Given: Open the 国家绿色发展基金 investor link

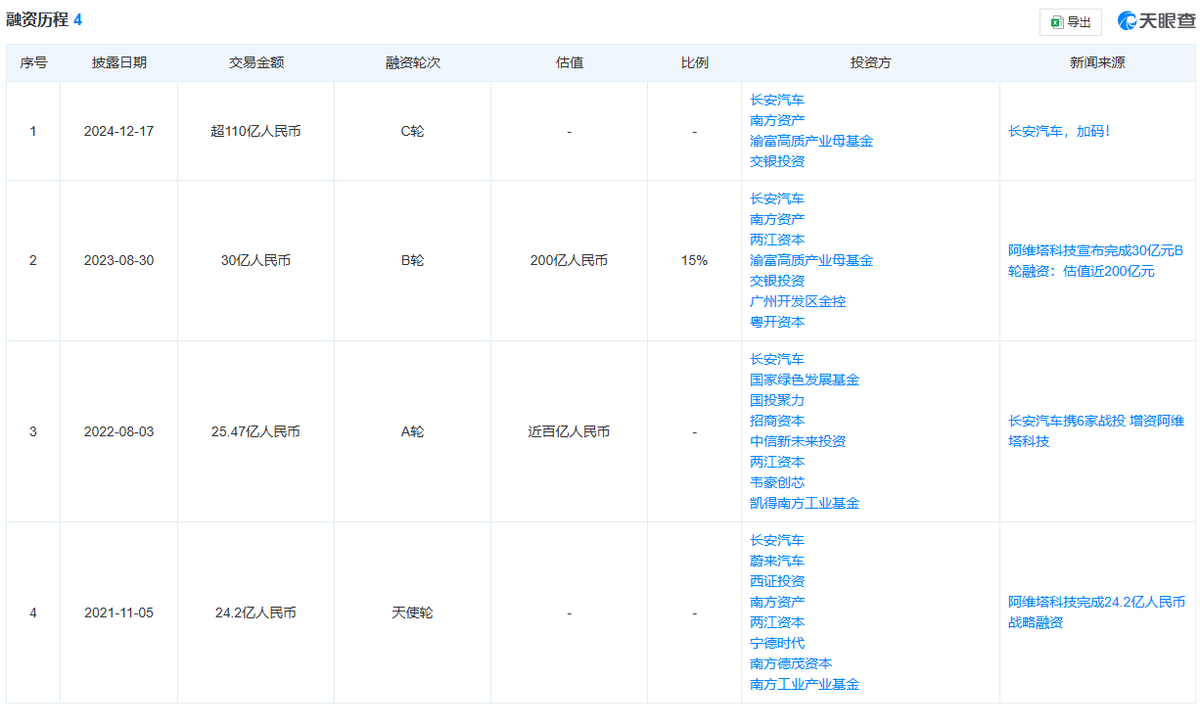Looking at the screenshot, I should coord(805,380).
